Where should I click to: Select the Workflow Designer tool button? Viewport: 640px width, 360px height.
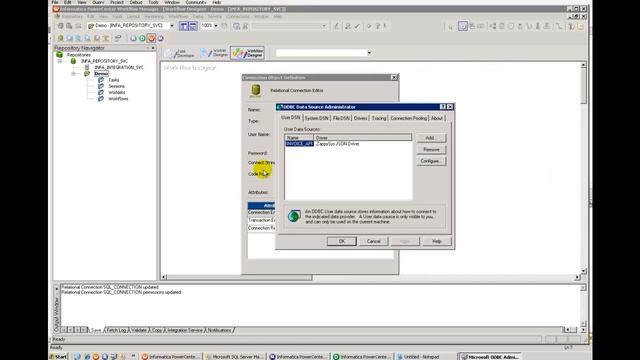[x=247, y=53]
